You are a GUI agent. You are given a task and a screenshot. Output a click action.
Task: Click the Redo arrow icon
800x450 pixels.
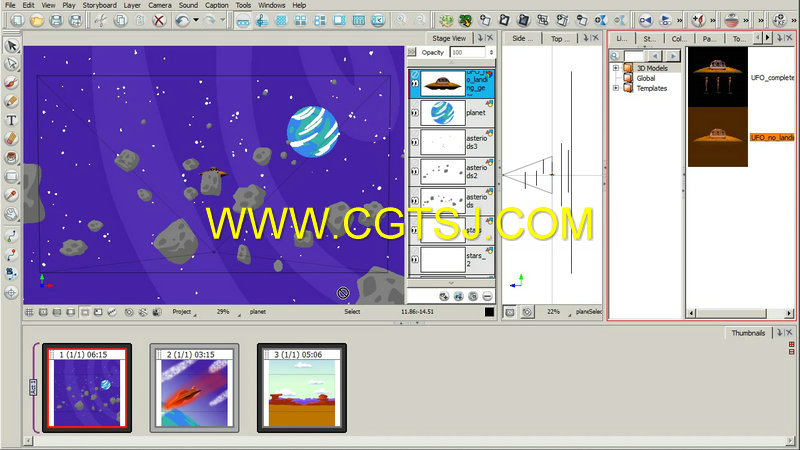210,20
